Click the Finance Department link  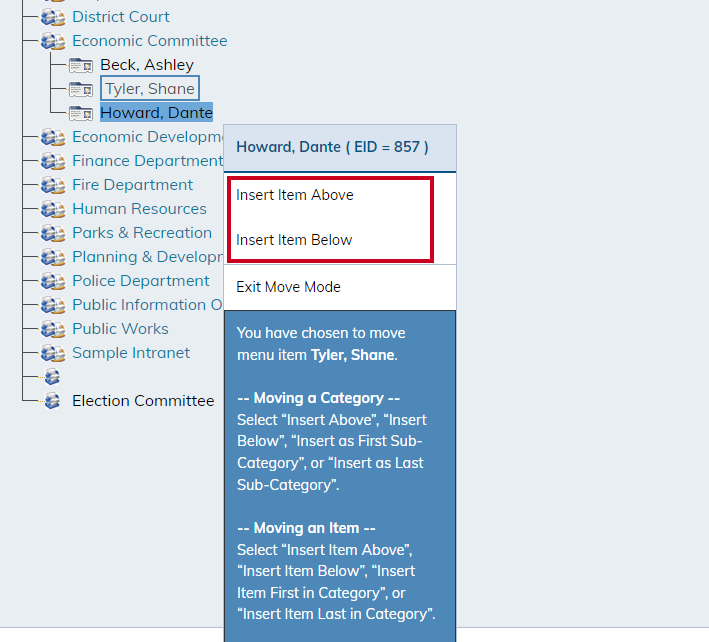click(146, 161)
